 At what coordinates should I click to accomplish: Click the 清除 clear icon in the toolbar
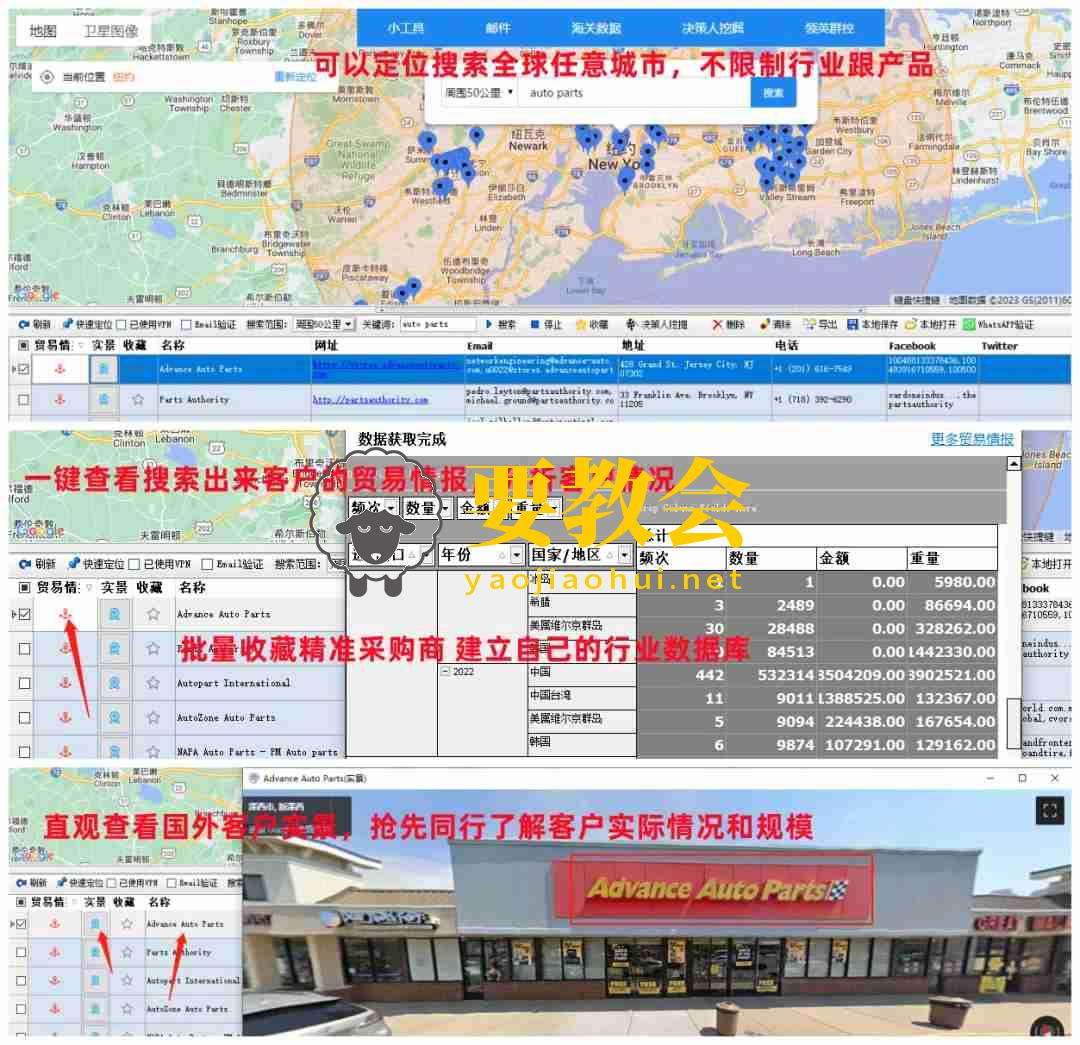click(765, 324)
